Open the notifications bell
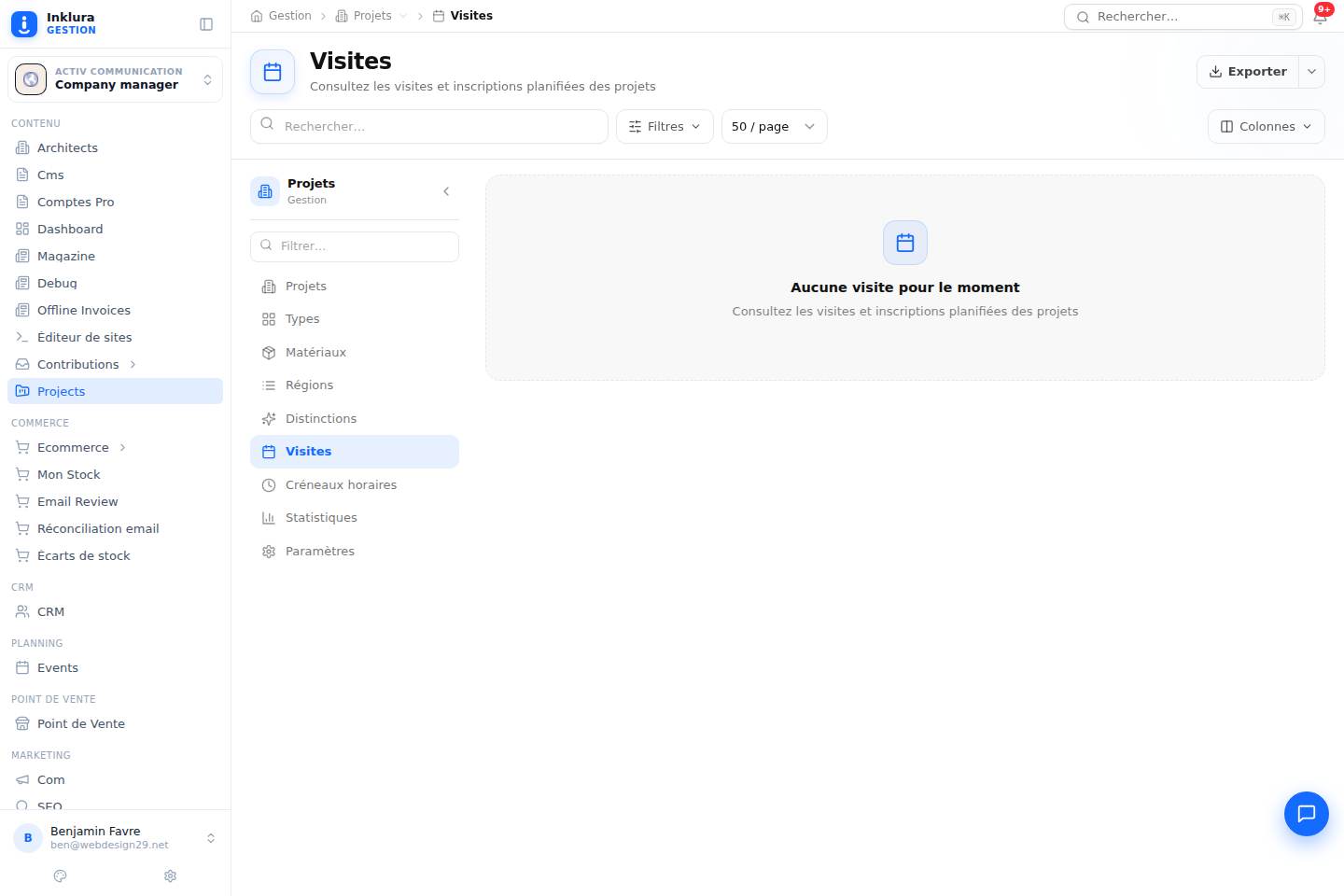 tap(1321, 16)
